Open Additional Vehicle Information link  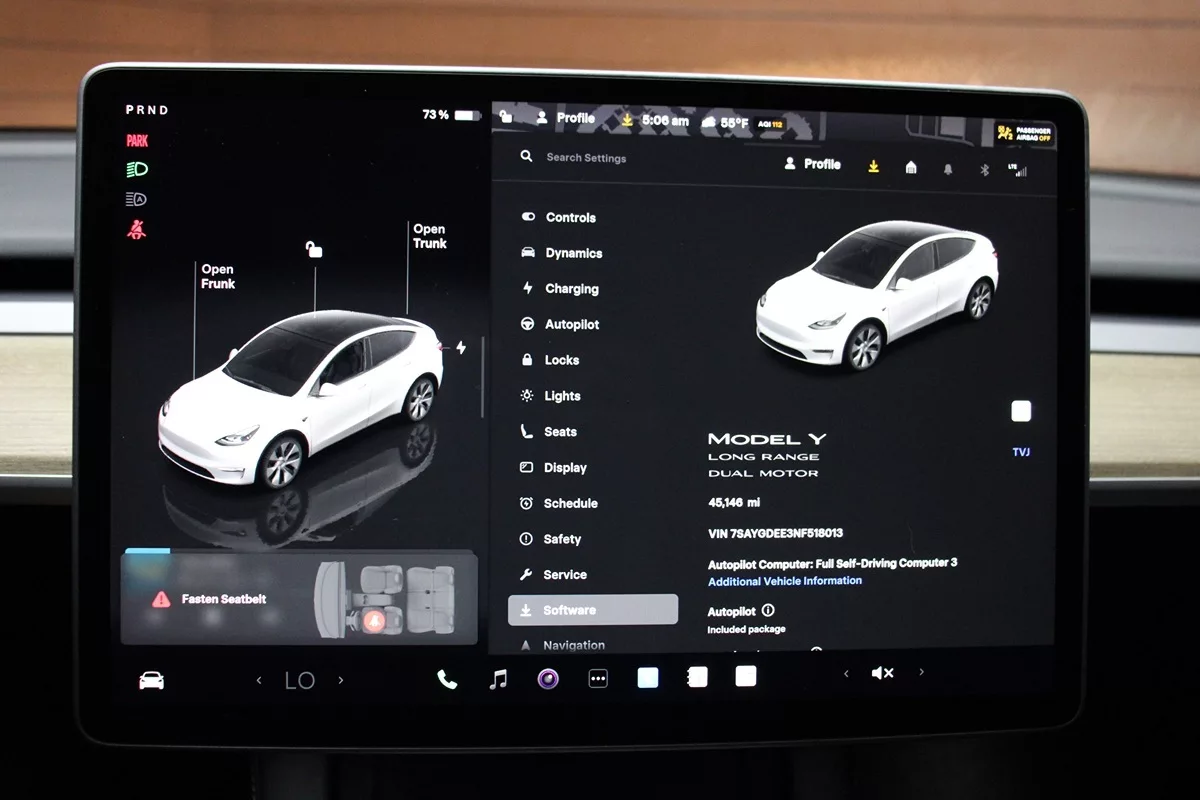click(x=784, y=581)
